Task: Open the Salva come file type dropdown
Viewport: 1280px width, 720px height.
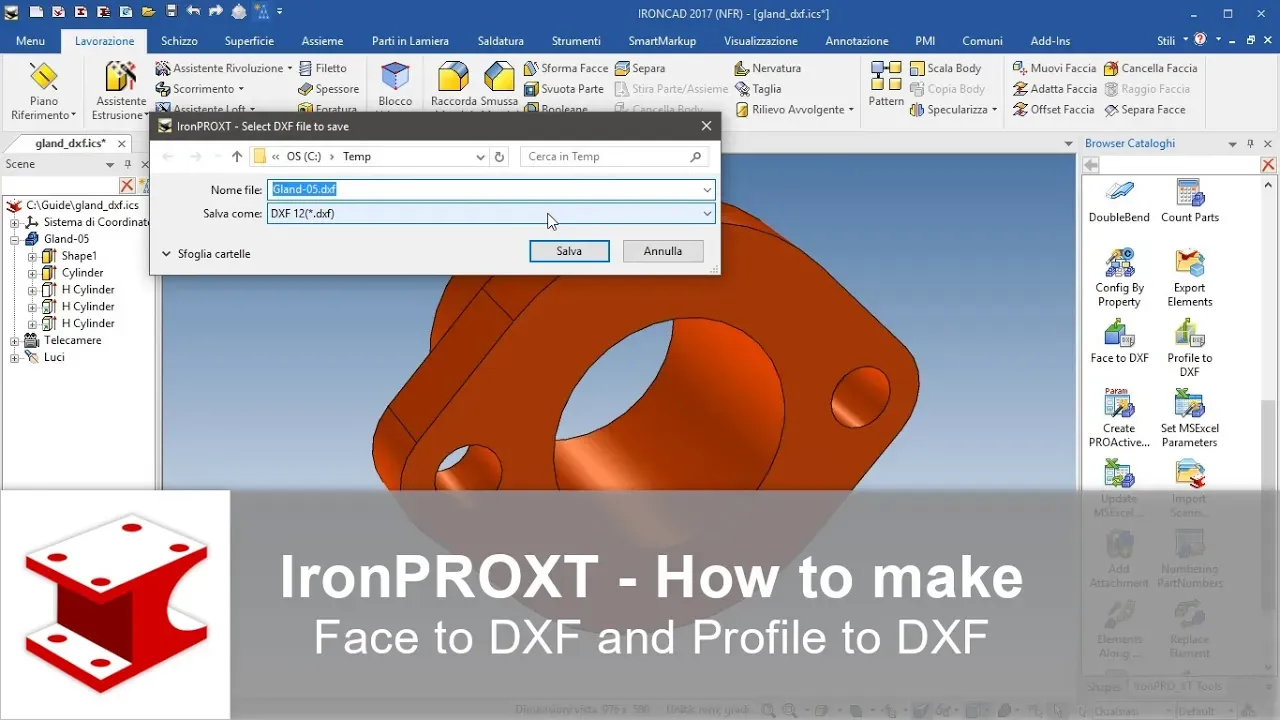Action: (x=707, y=213)
